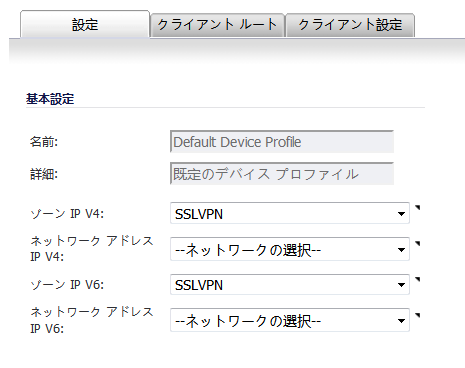
Task: Click the 名前: label
Action: [44, 142]
